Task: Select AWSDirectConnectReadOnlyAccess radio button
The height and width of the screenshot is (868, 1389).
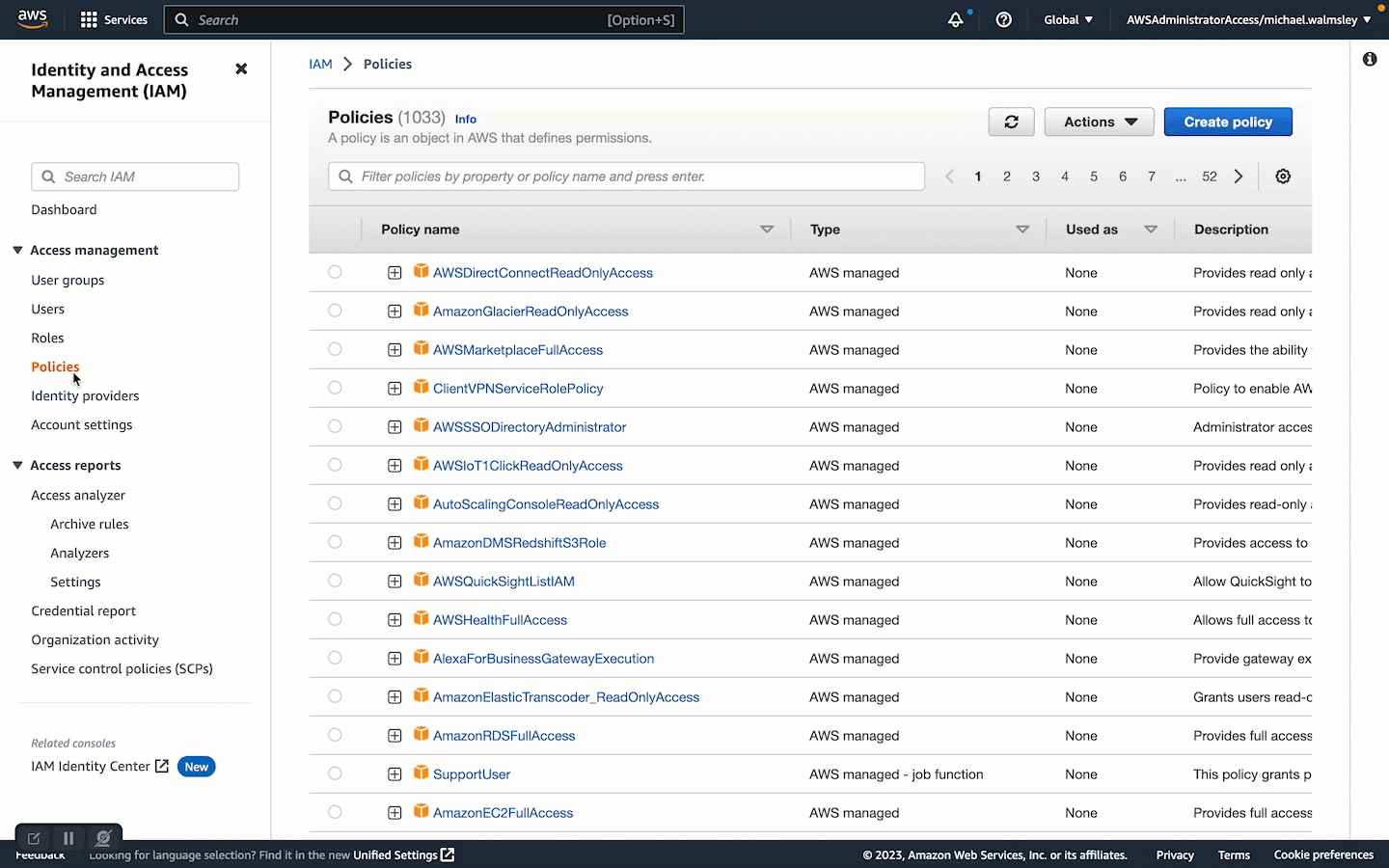Action: 335,272
